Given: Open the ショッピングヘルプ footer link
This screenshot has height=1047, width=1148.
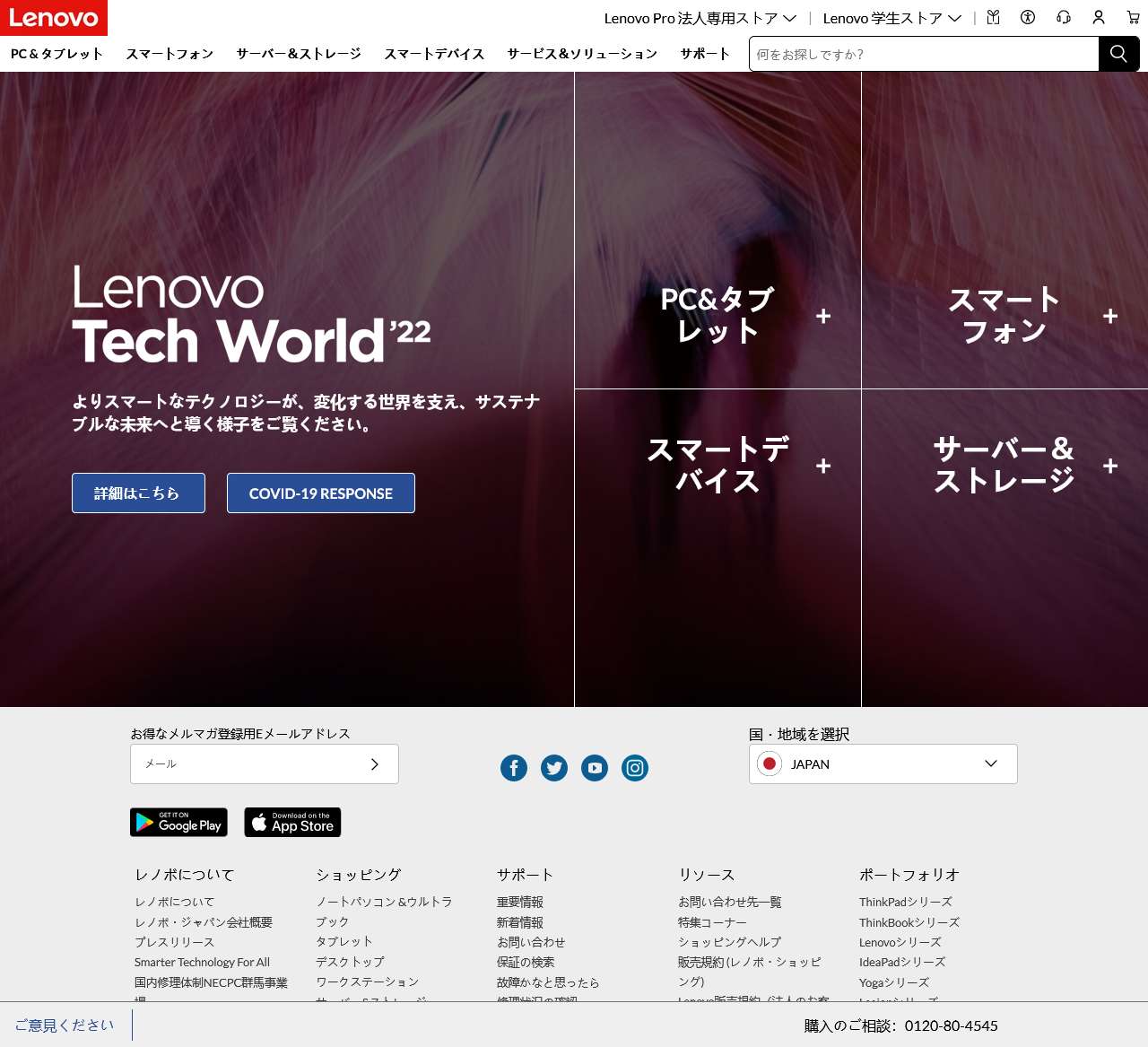Looking at the screenshot, I should coord(730,942).
